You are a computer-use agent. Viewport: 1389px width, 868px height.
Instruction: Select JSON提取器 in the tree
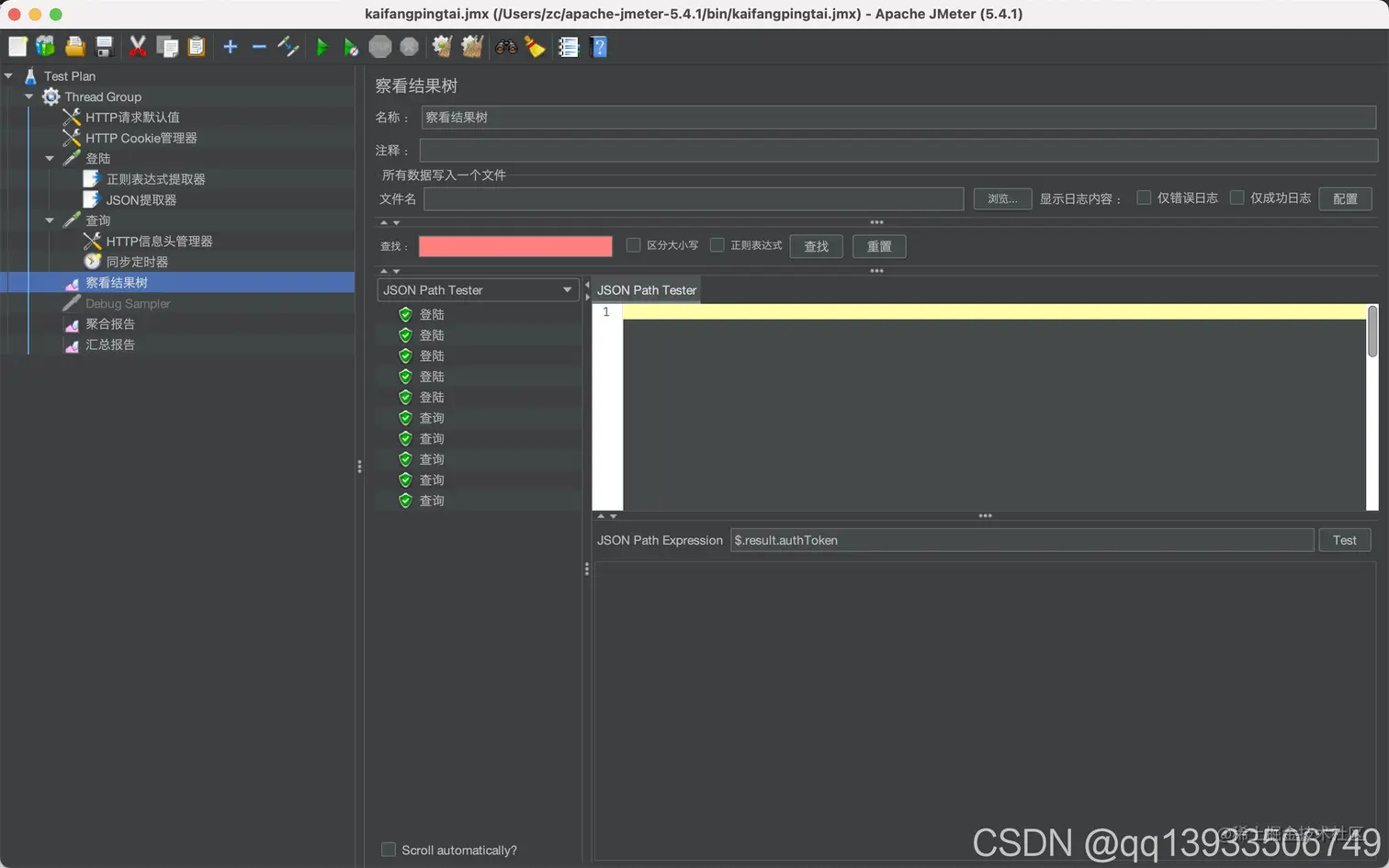[x=141, y=200]
